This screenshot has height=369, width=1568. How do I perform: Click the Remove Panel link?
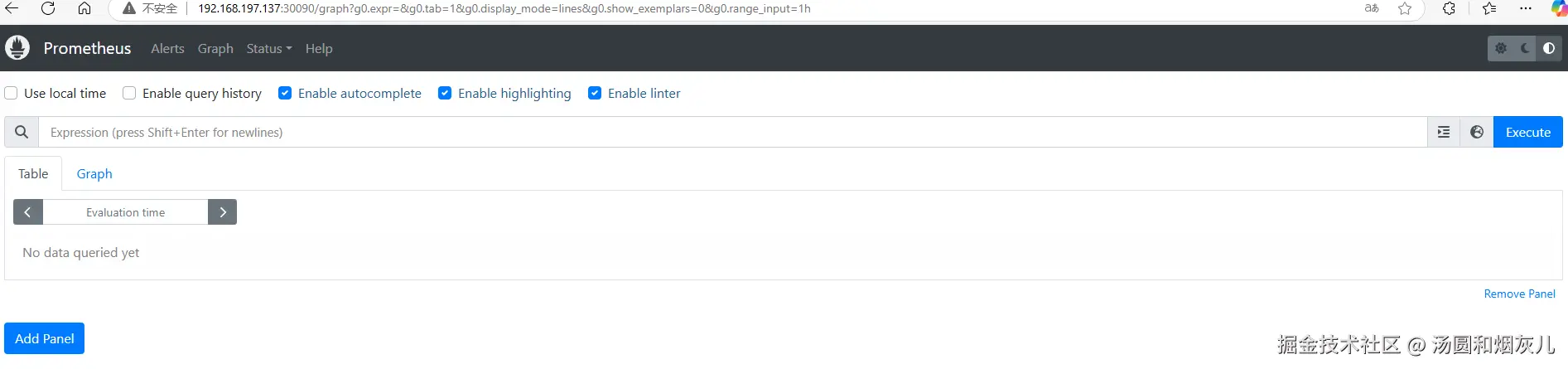point(1519,294)
